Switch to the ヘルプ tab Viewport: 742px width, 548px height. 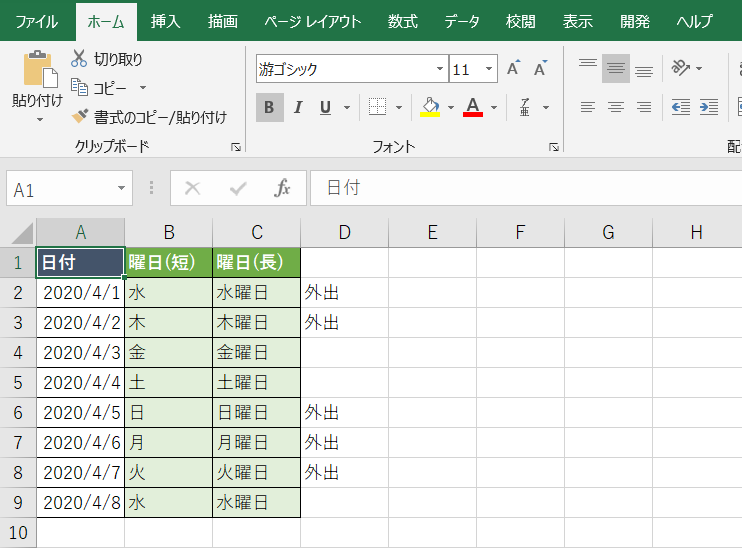coord(695,22)
